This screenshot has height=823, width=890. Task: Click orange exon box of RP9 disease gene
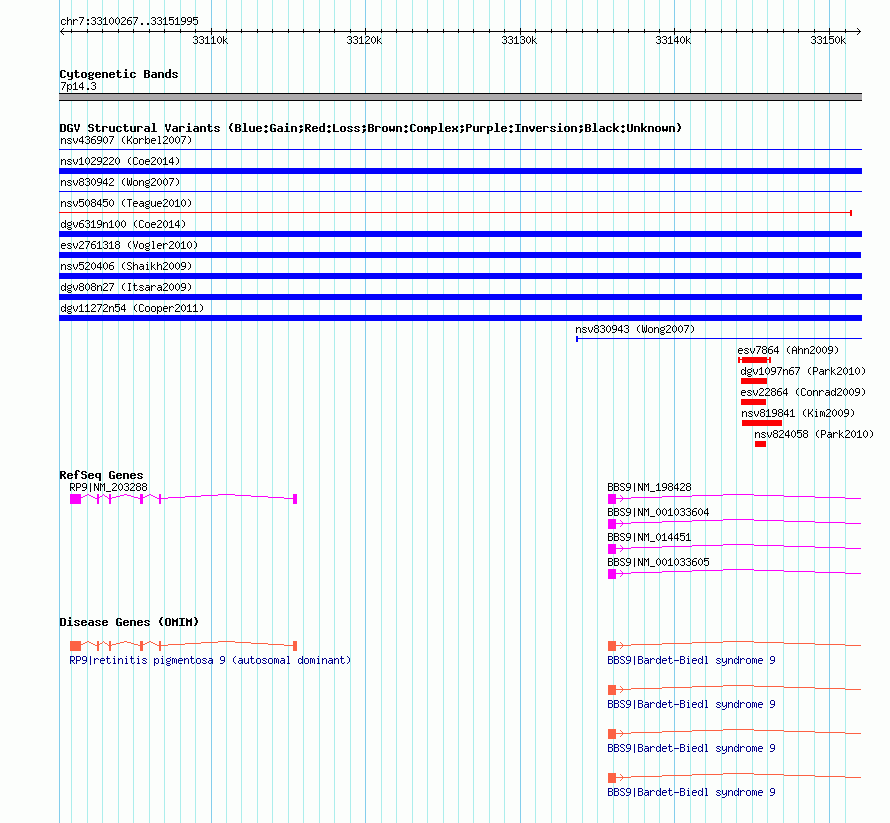75,646
